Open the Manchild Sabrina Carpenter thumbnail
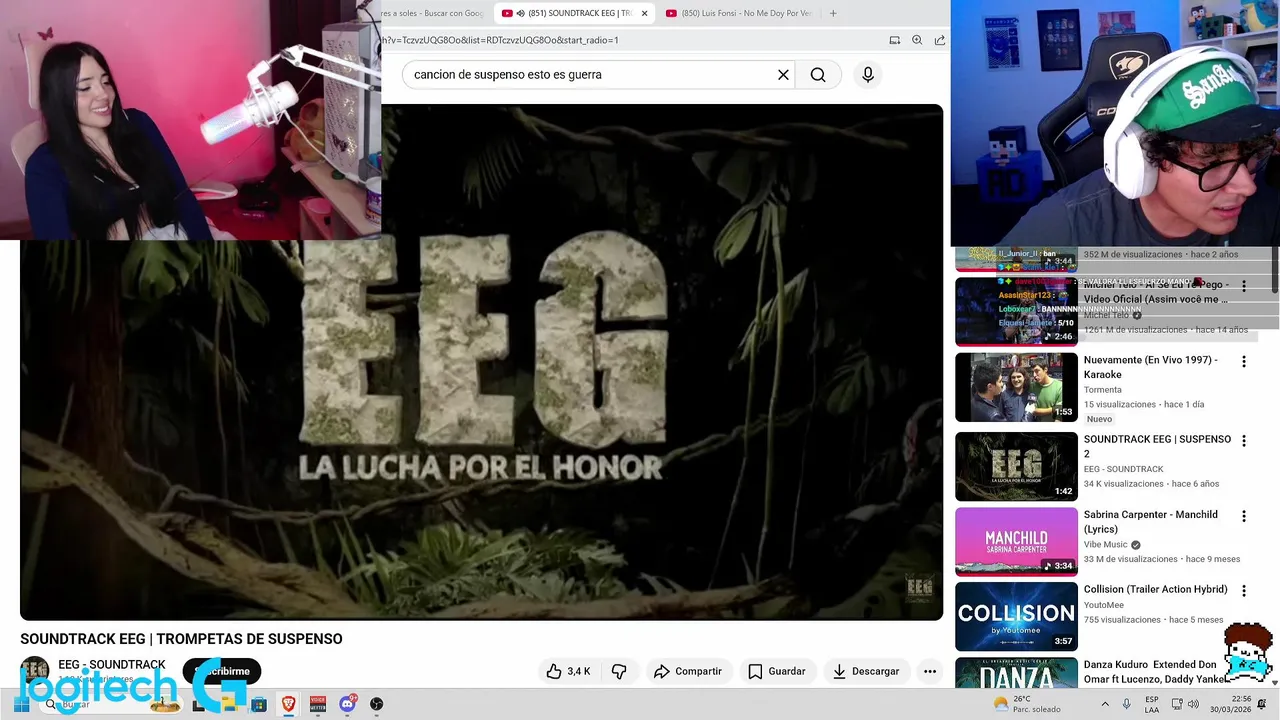This screenshot has height=720, width=1280. [1016, 541]
